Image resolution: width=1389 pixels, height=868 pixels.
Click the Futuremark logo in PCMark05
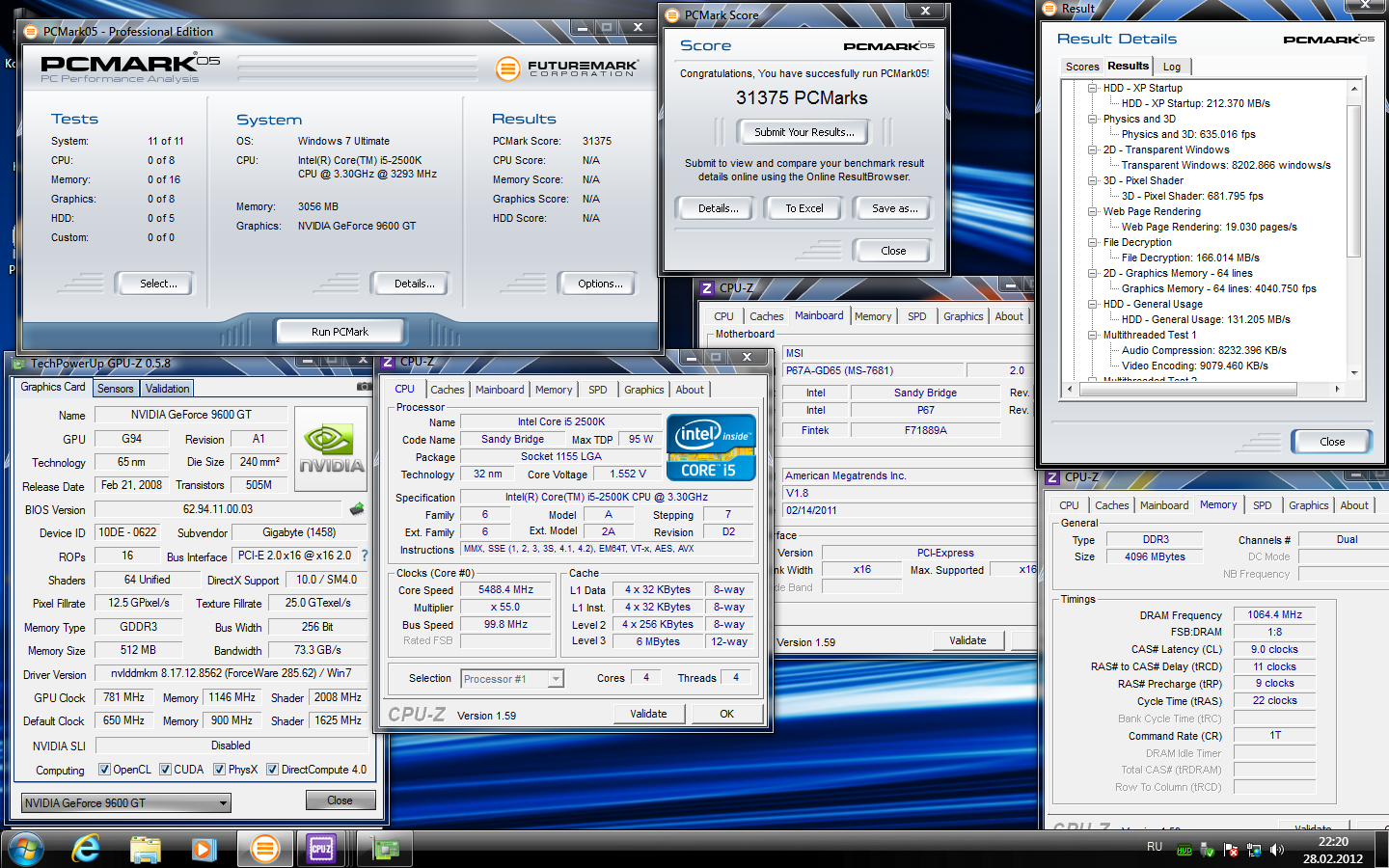(x=566, y=68)
